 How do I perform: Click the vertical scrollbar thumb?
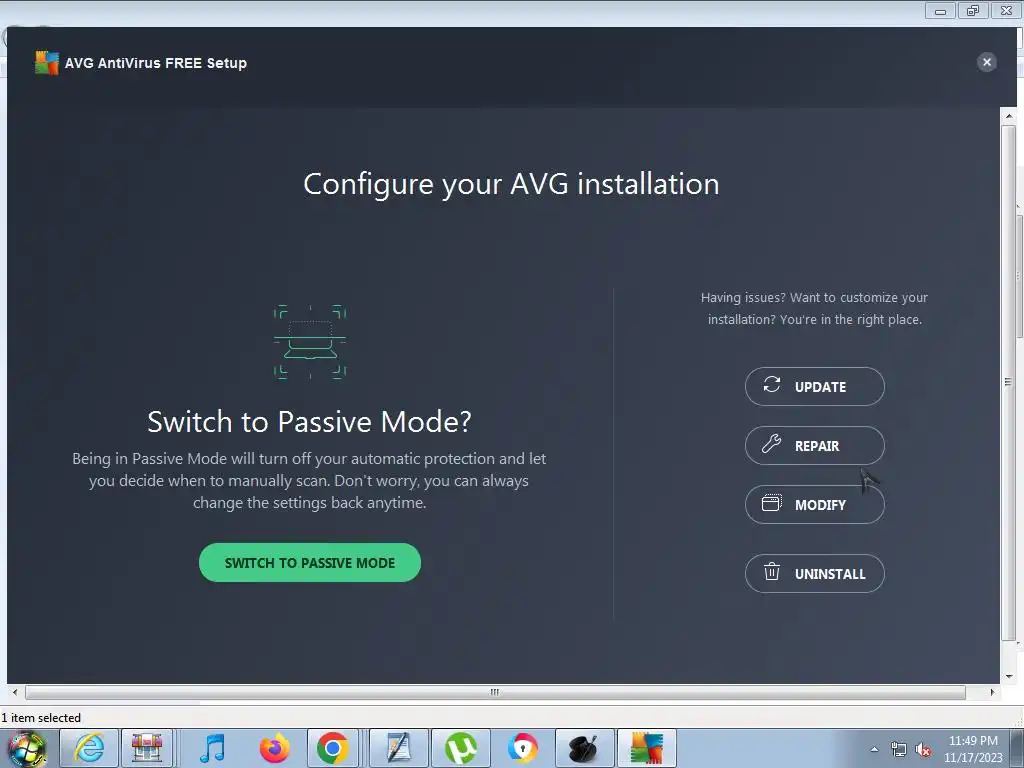[1009, 382]
